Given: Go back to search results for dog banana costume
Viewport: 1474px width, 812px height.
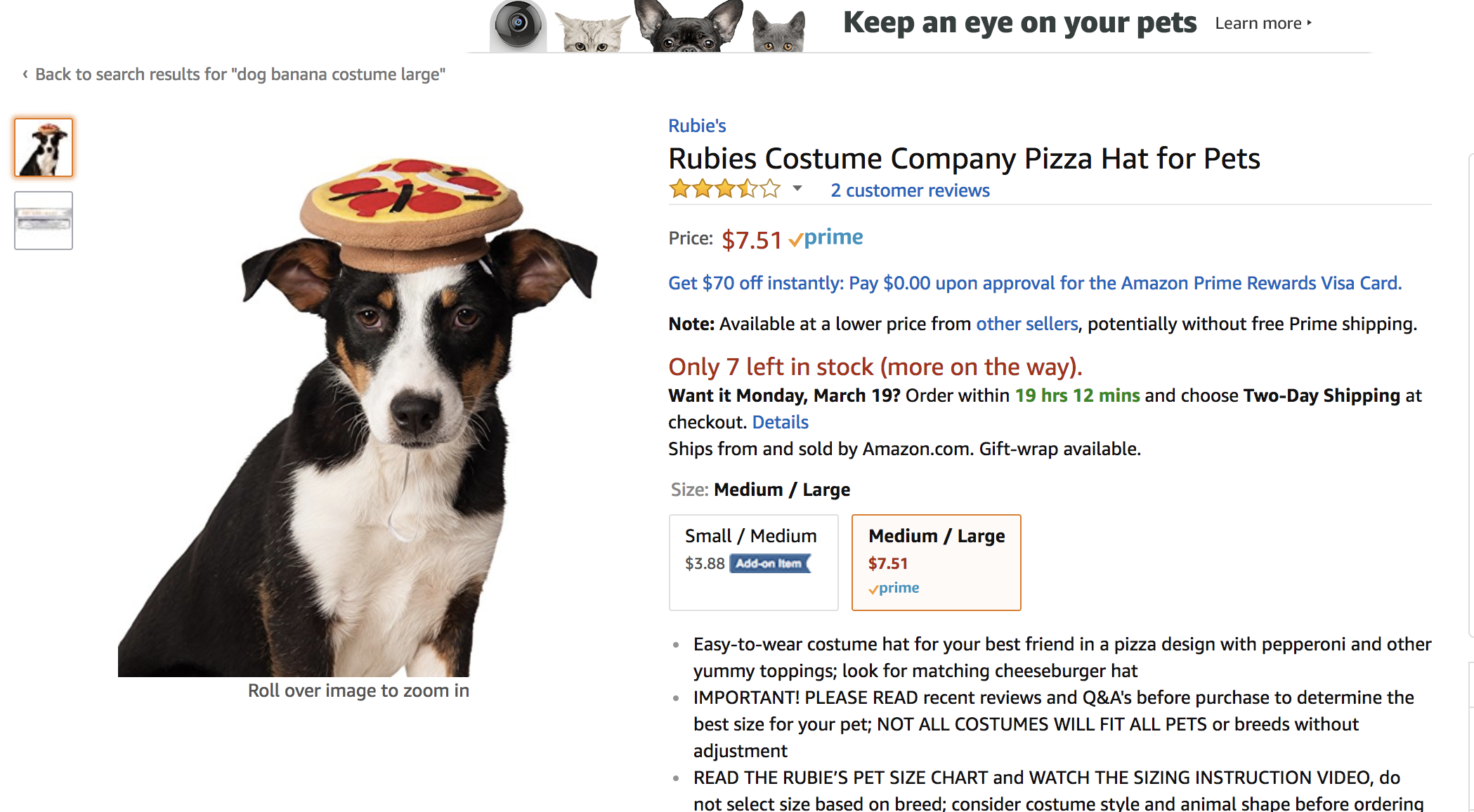Looking at the screenshot, I should tap(240, 74).
